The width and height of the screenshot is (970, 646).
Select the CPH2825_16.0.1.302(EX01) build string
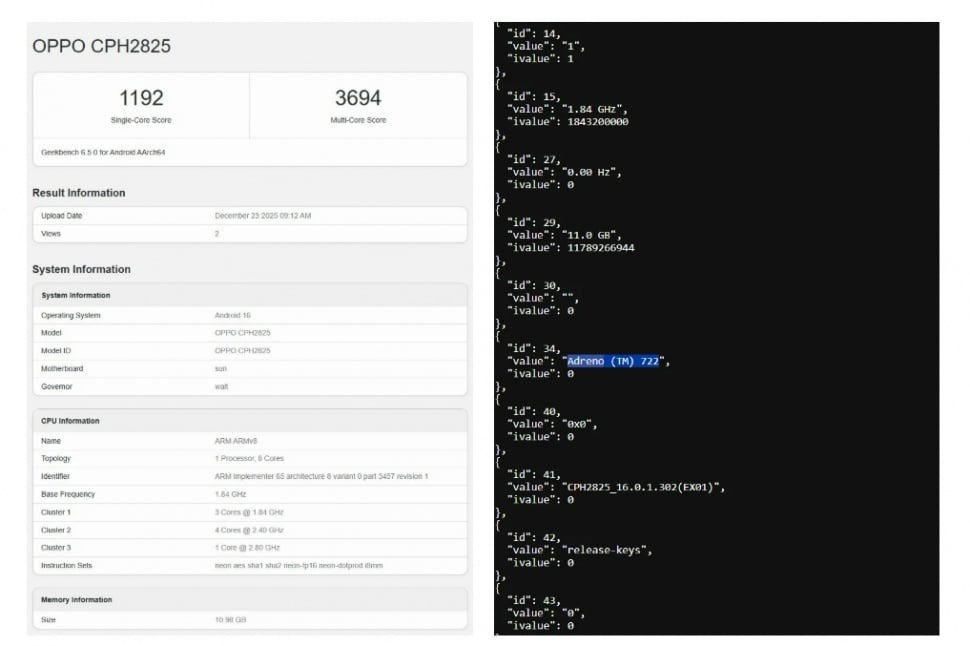(644, 487)
